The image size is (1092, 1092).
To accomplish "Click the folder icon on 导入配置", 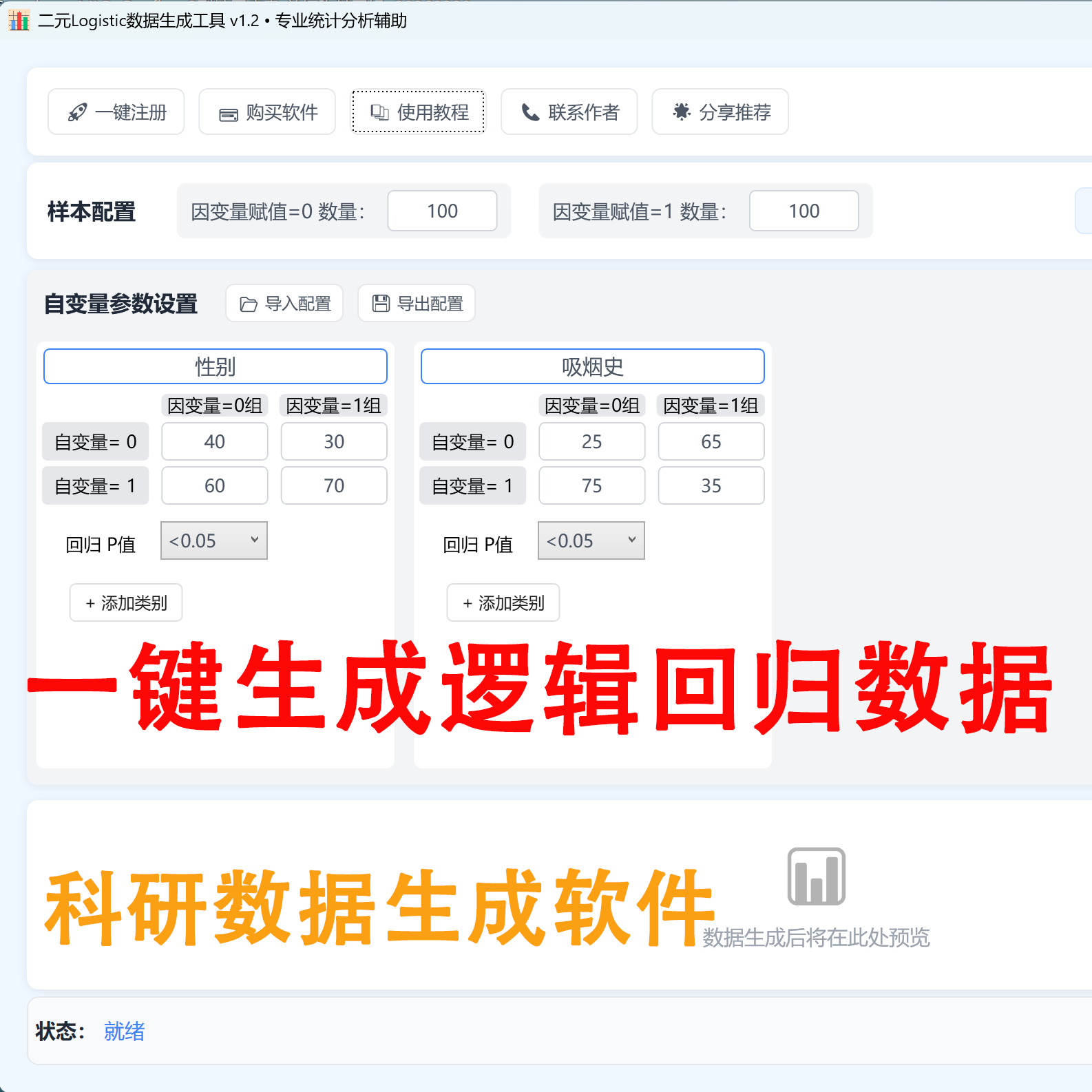I will pos(249,304).
